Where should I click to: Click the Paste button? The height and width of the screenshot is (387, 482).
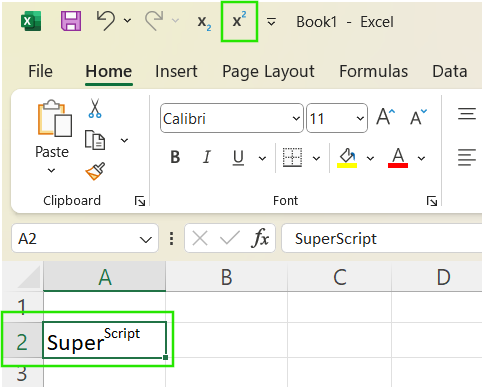click(52, 136)
